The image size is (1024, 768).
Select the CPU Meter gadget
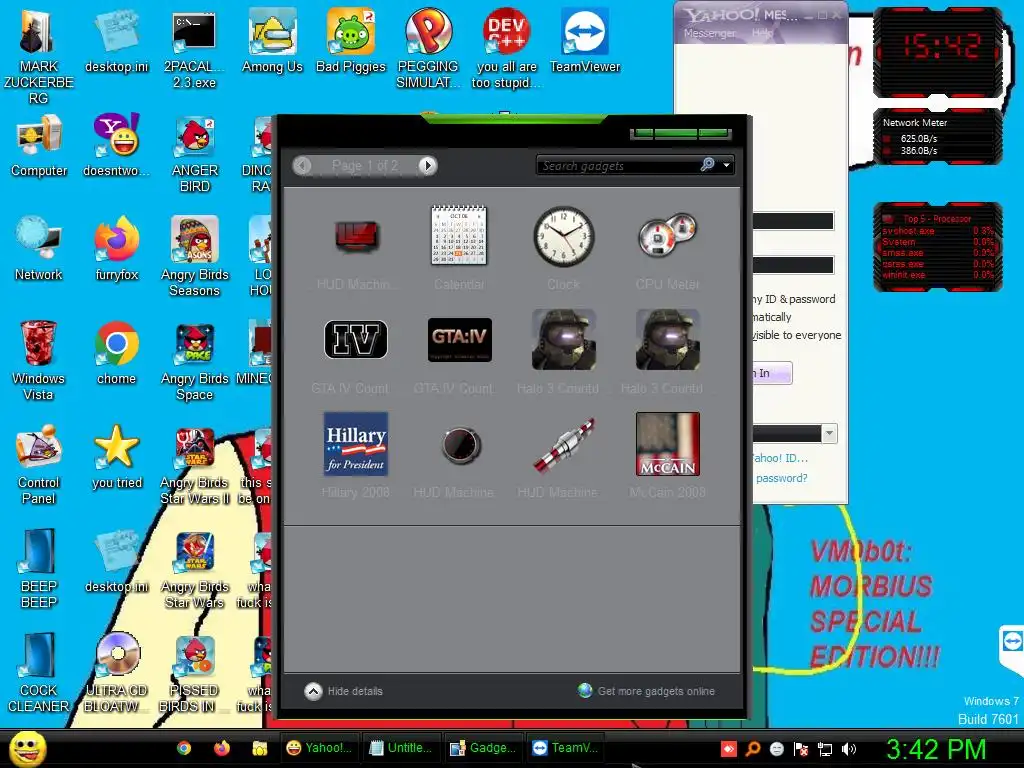[x=667, y=235]
